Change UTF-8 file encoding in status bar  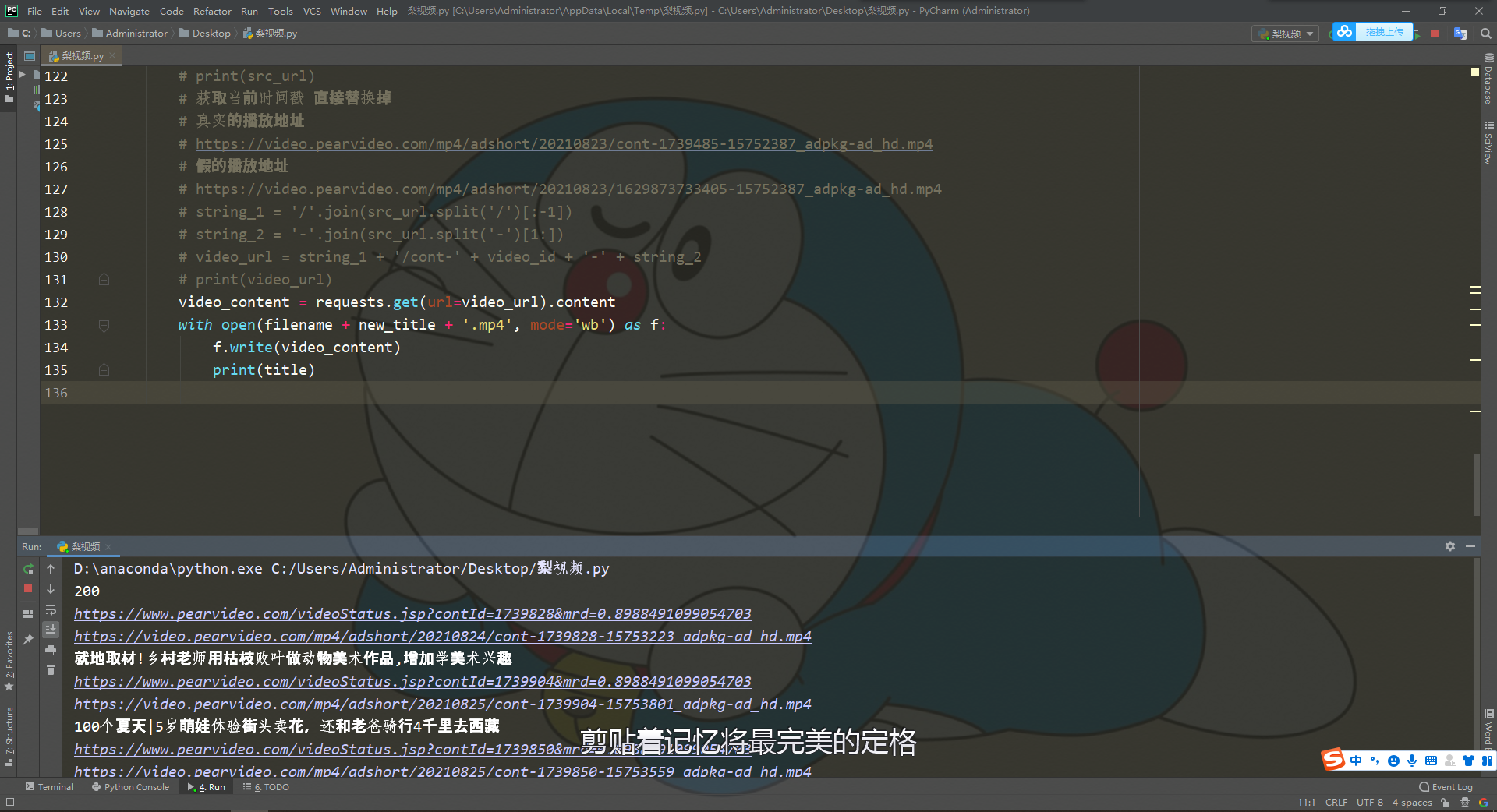(1370, 803)
